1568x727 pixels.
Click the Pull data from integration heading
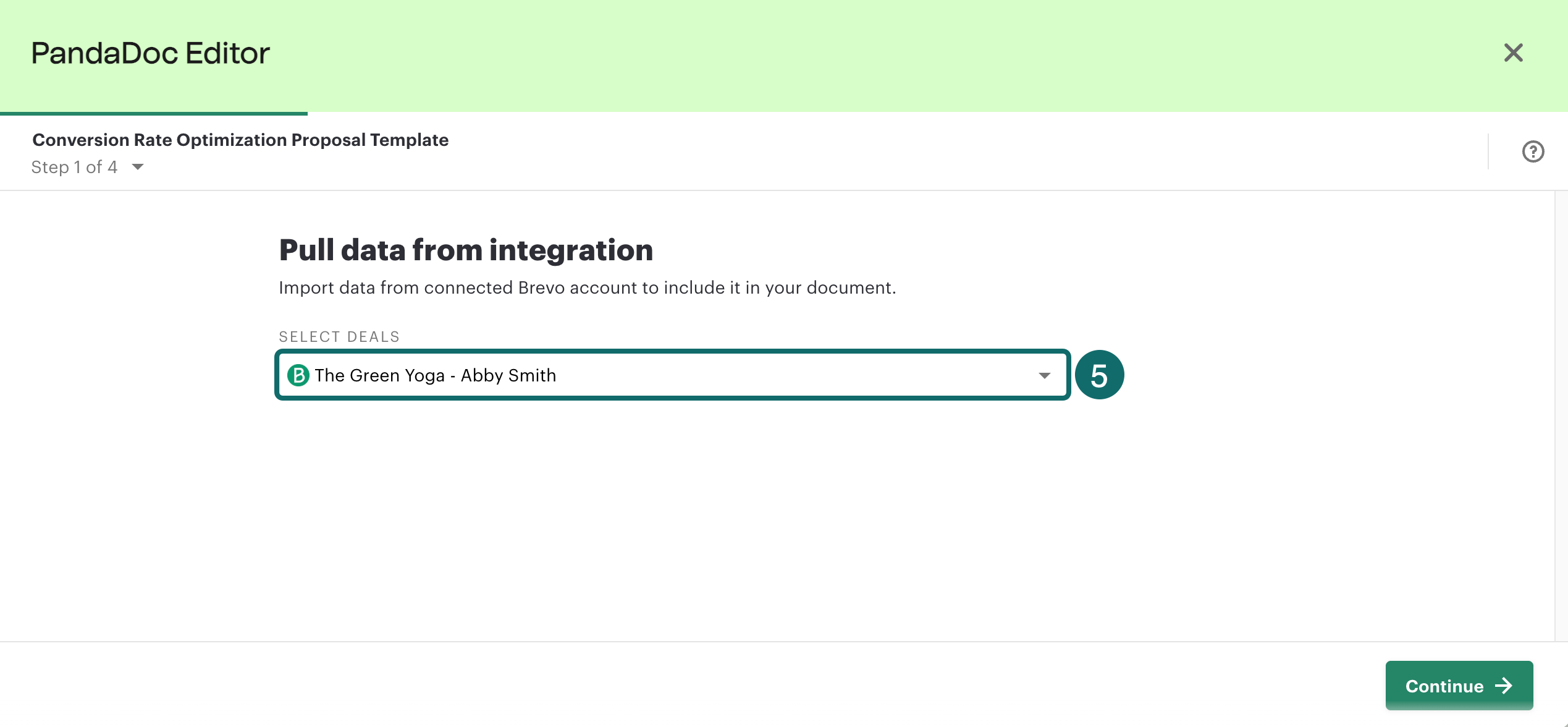pyautogui.click(x=466, y=250)
